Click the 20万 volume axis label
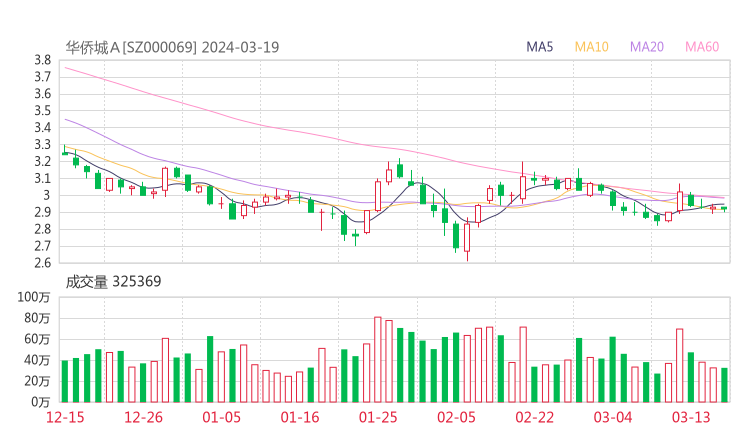The image size is (740, 440). coord(37,381)
